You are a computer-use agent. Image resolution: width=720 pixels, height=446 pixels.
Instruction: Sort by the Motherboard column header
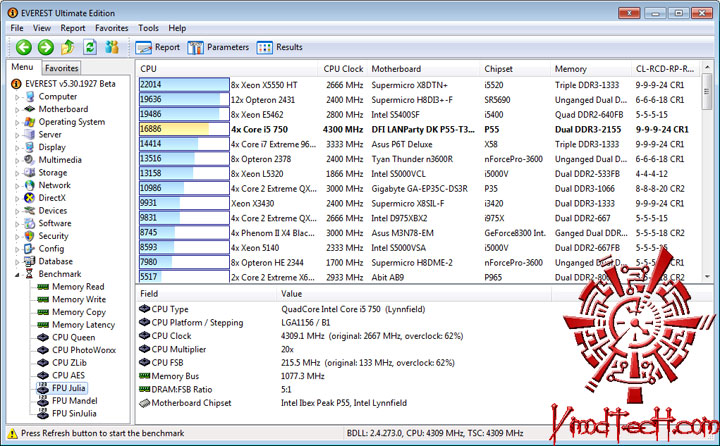[423, 69]
